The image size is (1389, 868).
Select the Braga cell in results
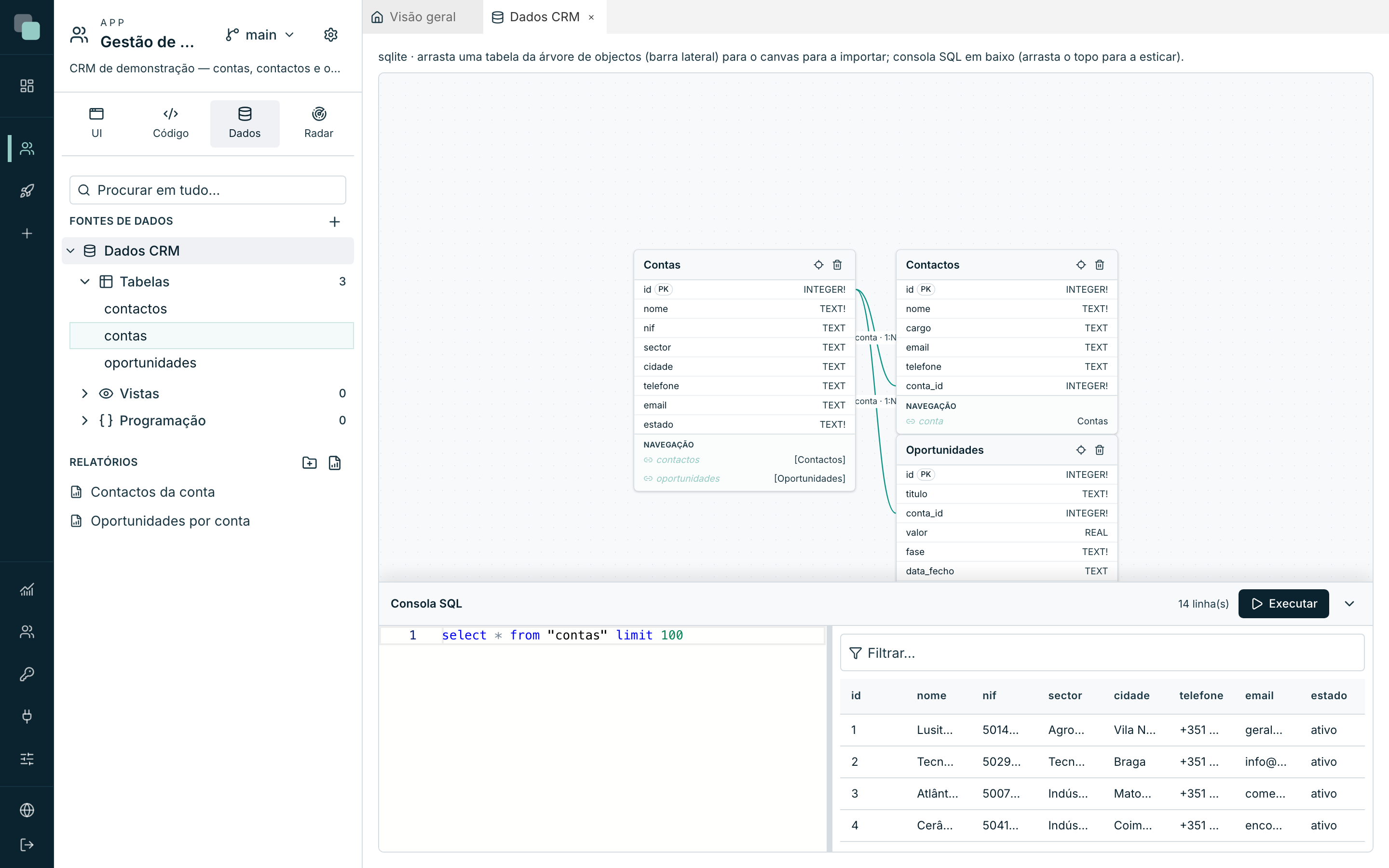click(1130, 762)
